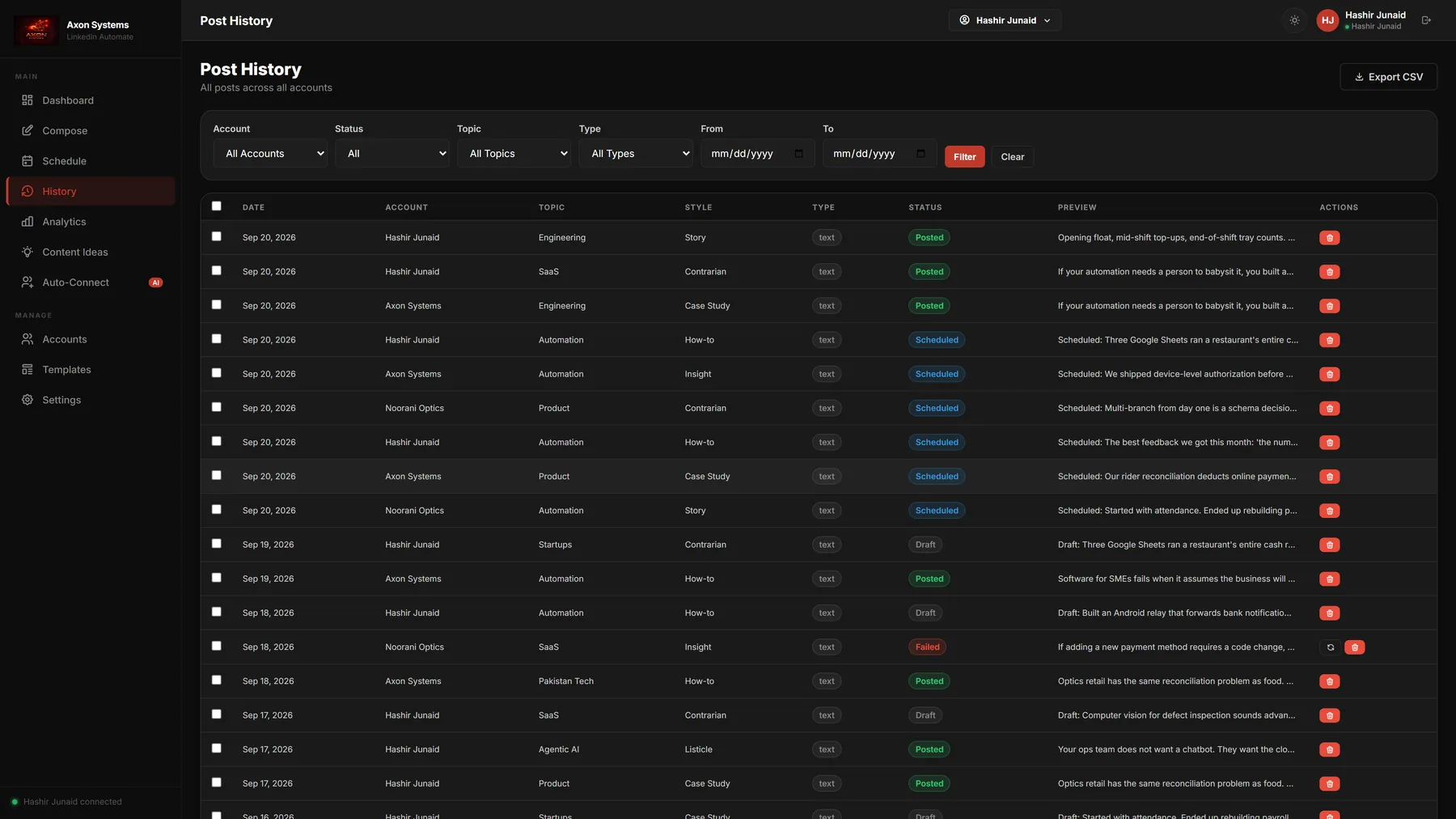Check the Failed Noorani Optics SaaS row checkbox

pyautogui.click(x=216, y=646)
